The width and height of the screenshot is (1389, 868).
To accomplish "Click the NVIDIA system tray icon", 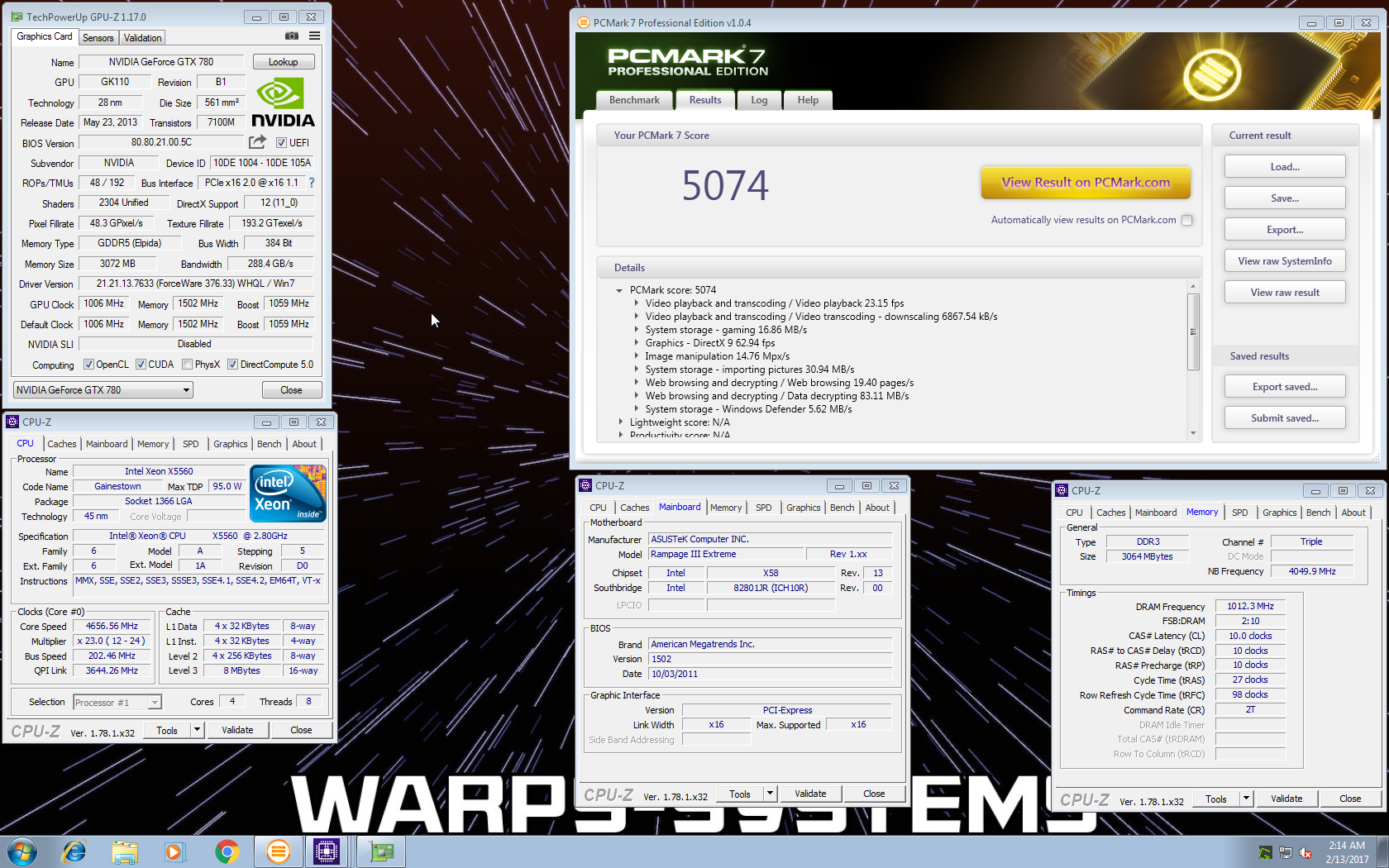I will 1265,852.
